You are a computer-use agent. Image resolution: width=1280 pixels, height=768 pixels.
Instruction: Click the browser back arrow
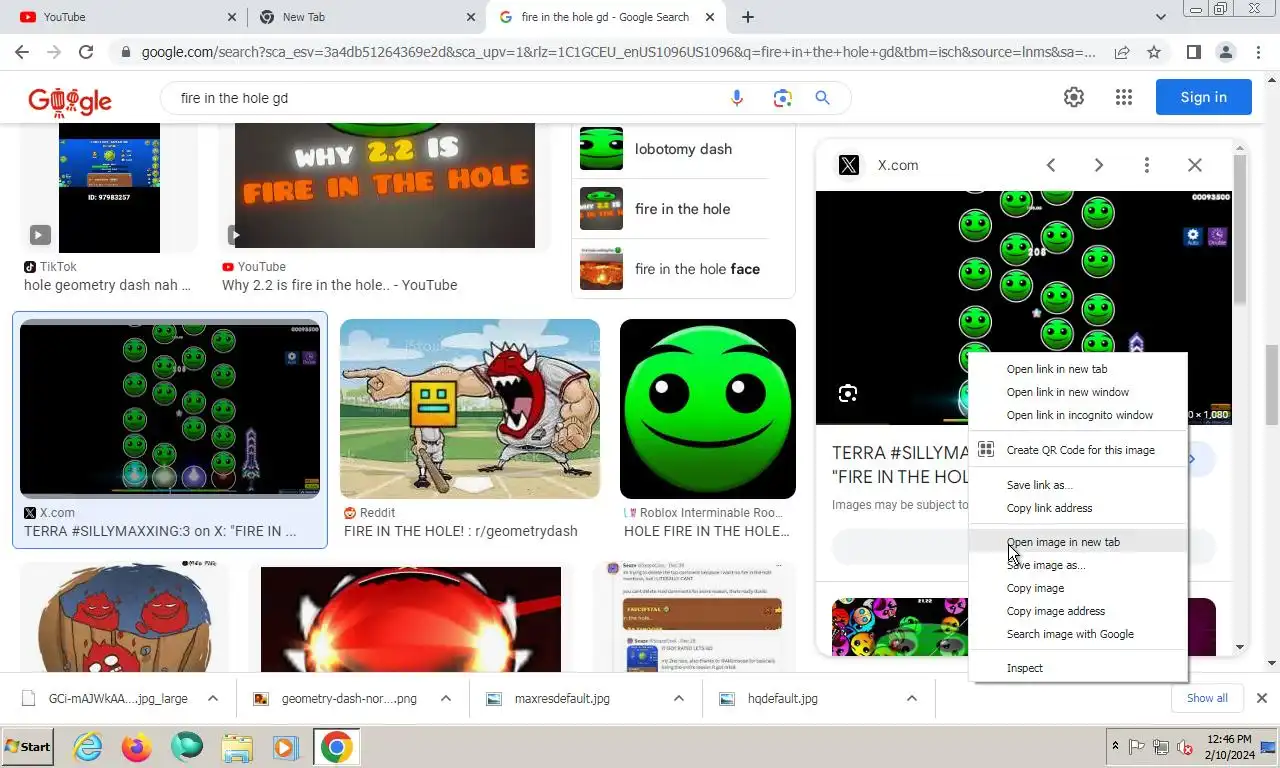(x=22, y=52)
